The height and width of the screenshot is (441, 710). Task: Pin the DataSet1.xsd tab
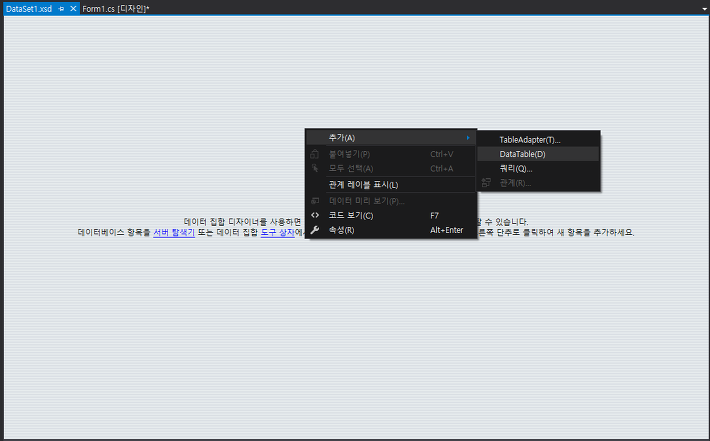(x=62, y=9)
